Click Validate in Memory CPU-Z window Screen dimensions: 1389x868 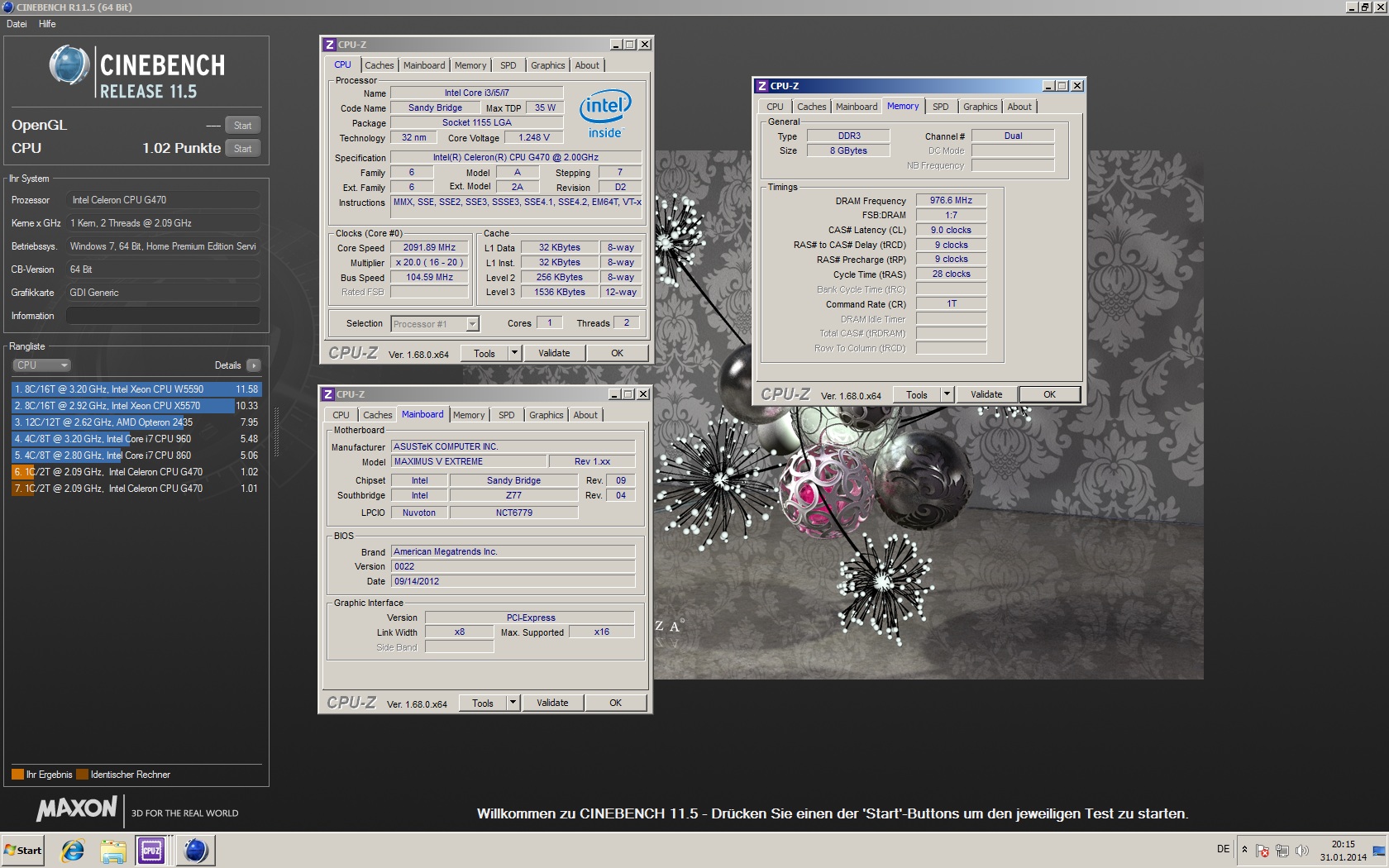(x=986, y=394)
